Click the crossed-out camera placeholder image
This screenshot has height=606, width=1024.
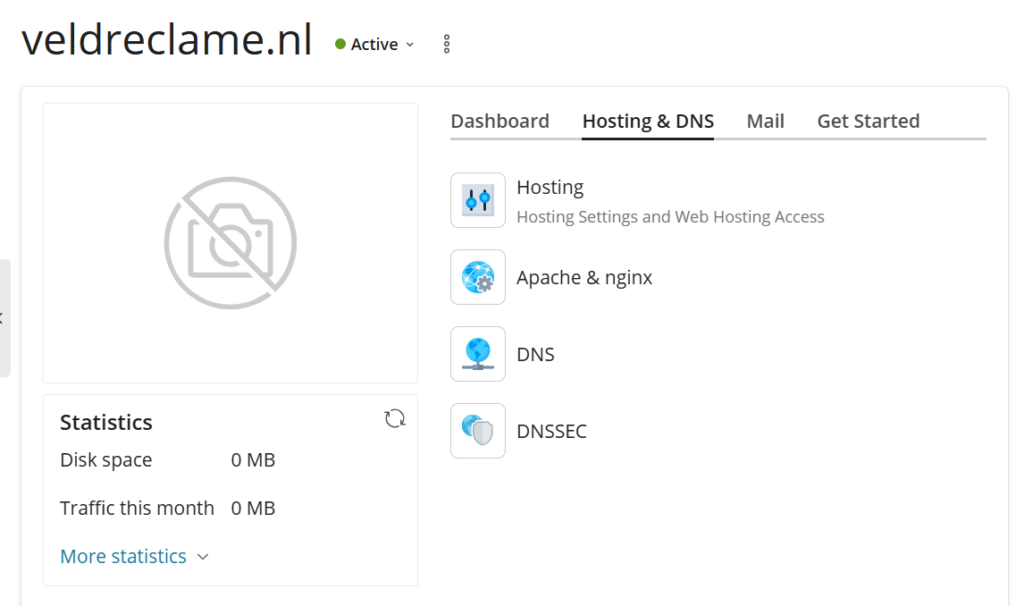230,243
